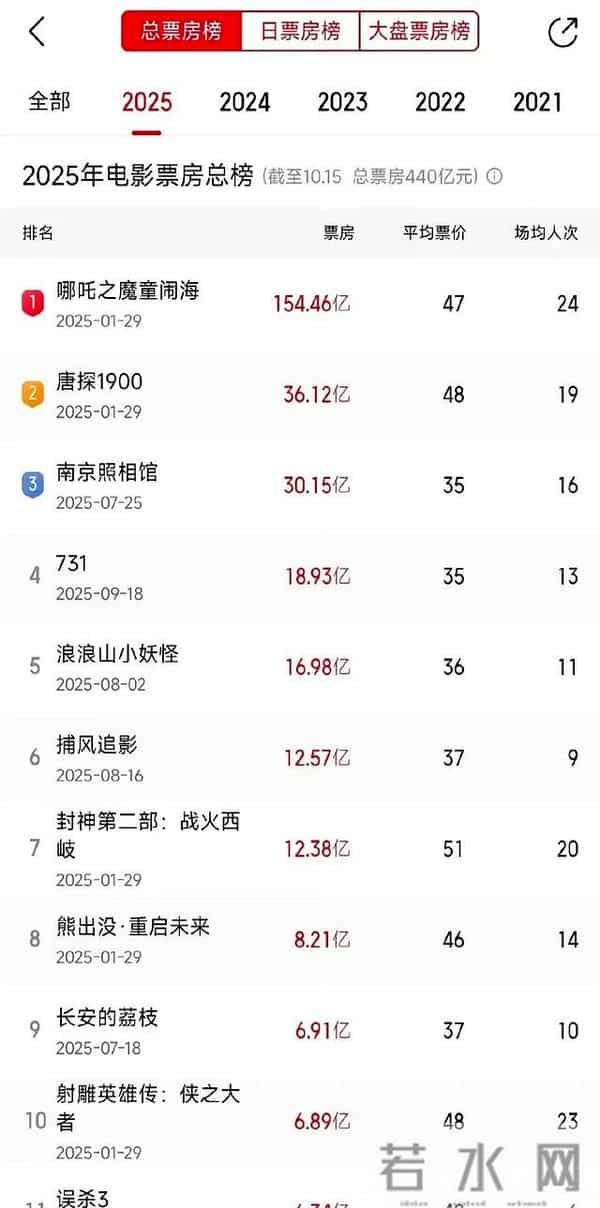Tap the share icon at top right
This screenshot has height=1208, width=600.
point(564,30)
